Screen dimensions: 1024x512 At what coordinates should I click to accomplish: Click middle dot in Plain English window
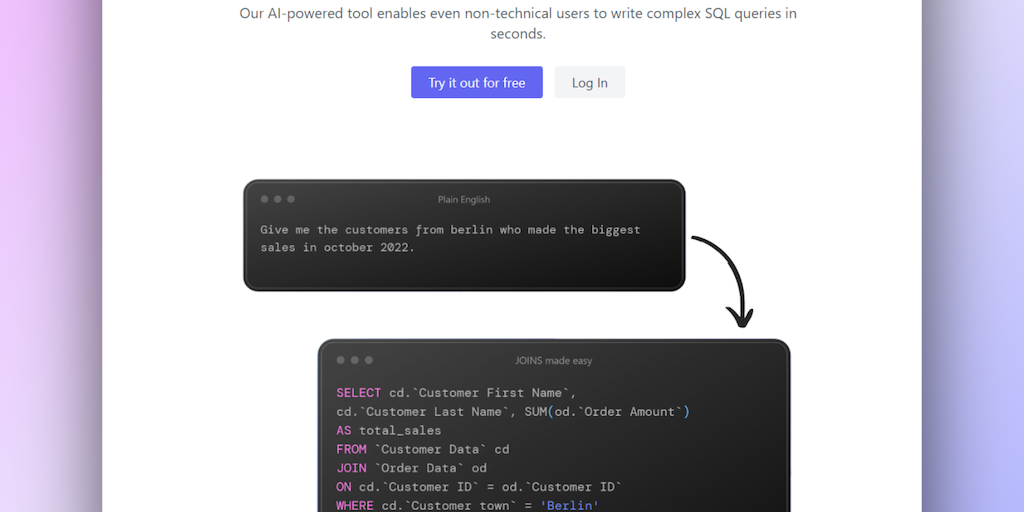click(x=278, y=199)
